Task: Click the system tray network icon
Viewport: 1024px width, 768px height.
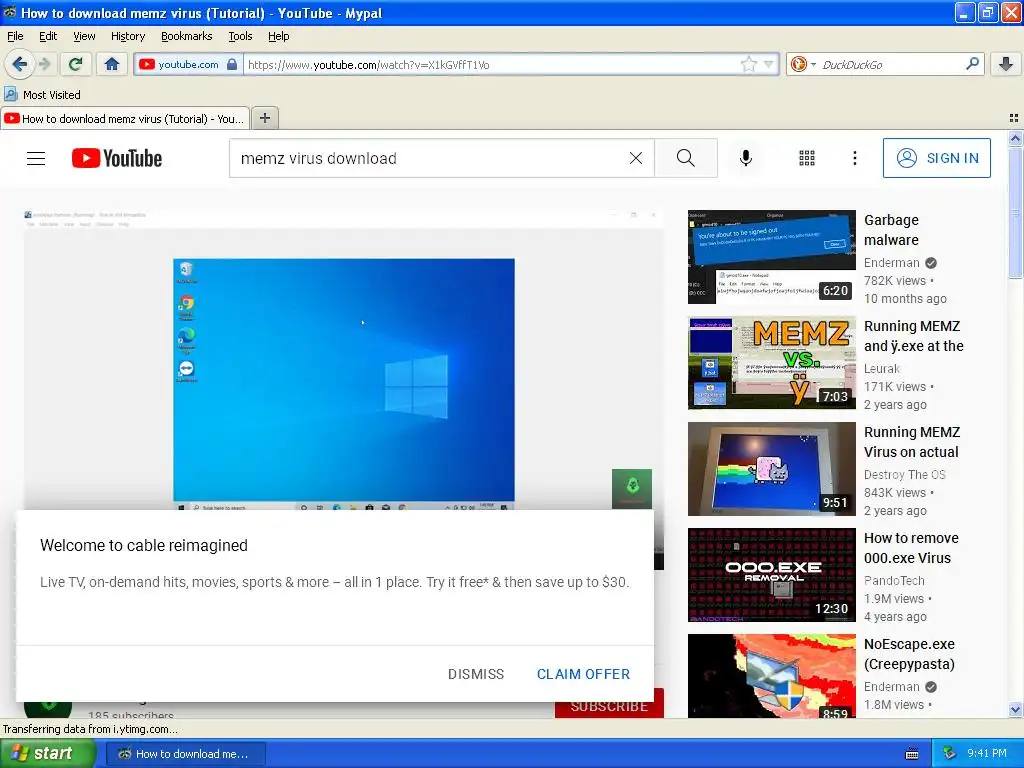Action: tap(950, 754)
